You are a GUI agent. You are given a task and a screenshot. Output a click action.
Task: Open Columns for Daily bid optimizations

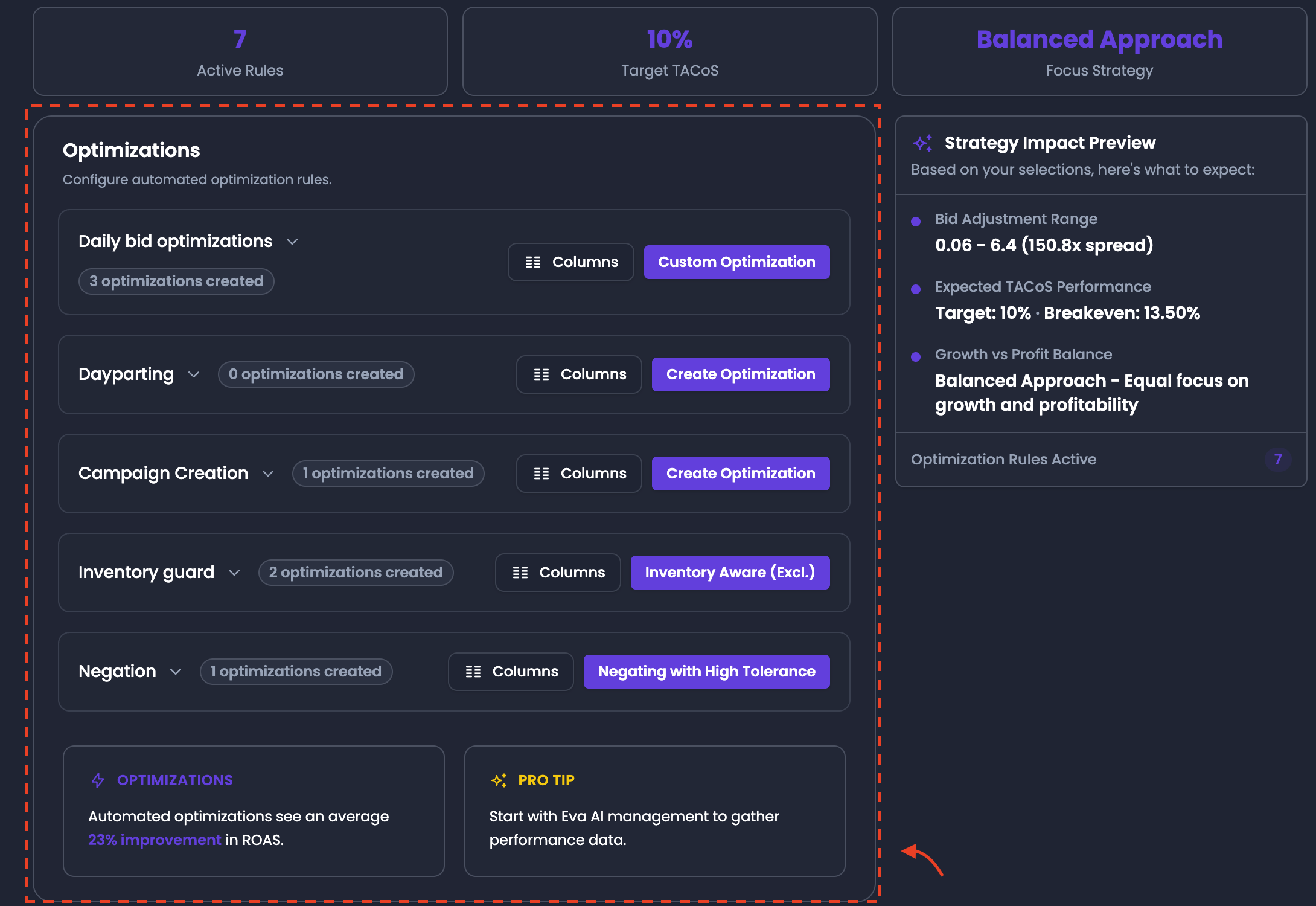(x=571, y=262)
